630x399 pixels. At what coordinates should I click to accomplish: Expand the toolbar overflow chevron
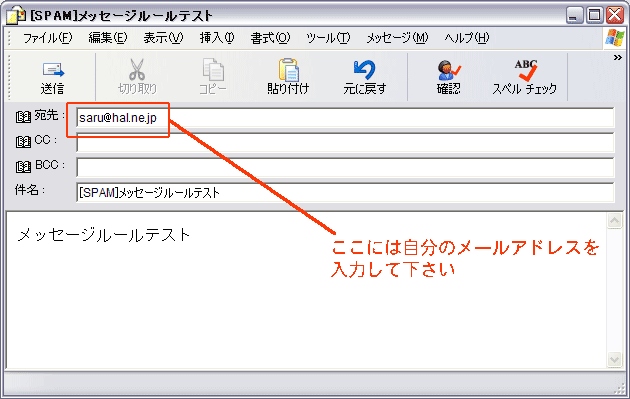click(x=618, y=58)
